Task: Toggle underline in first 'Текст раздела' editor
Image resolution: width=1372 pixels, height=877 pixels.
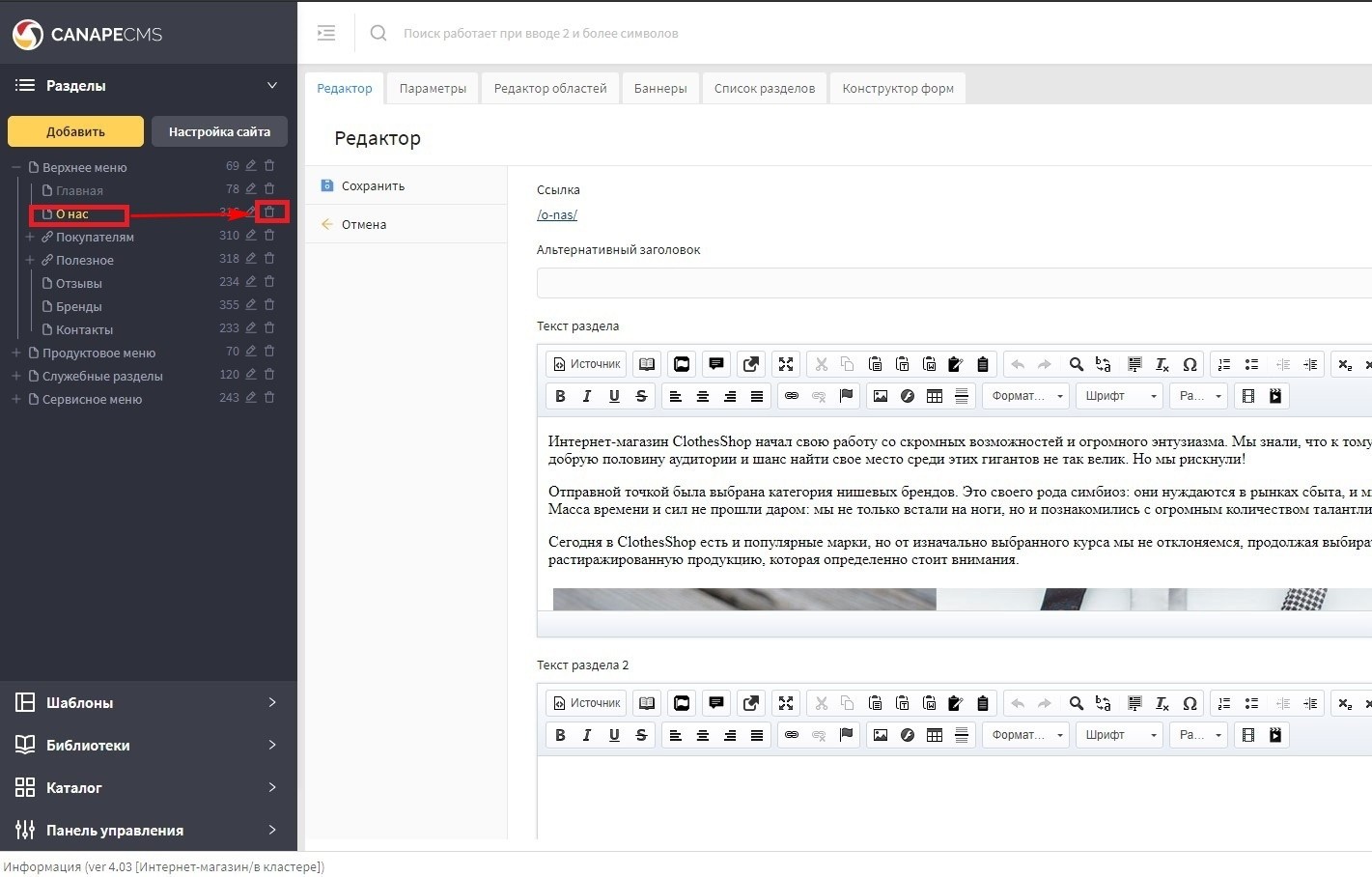Action: (614, 396)
